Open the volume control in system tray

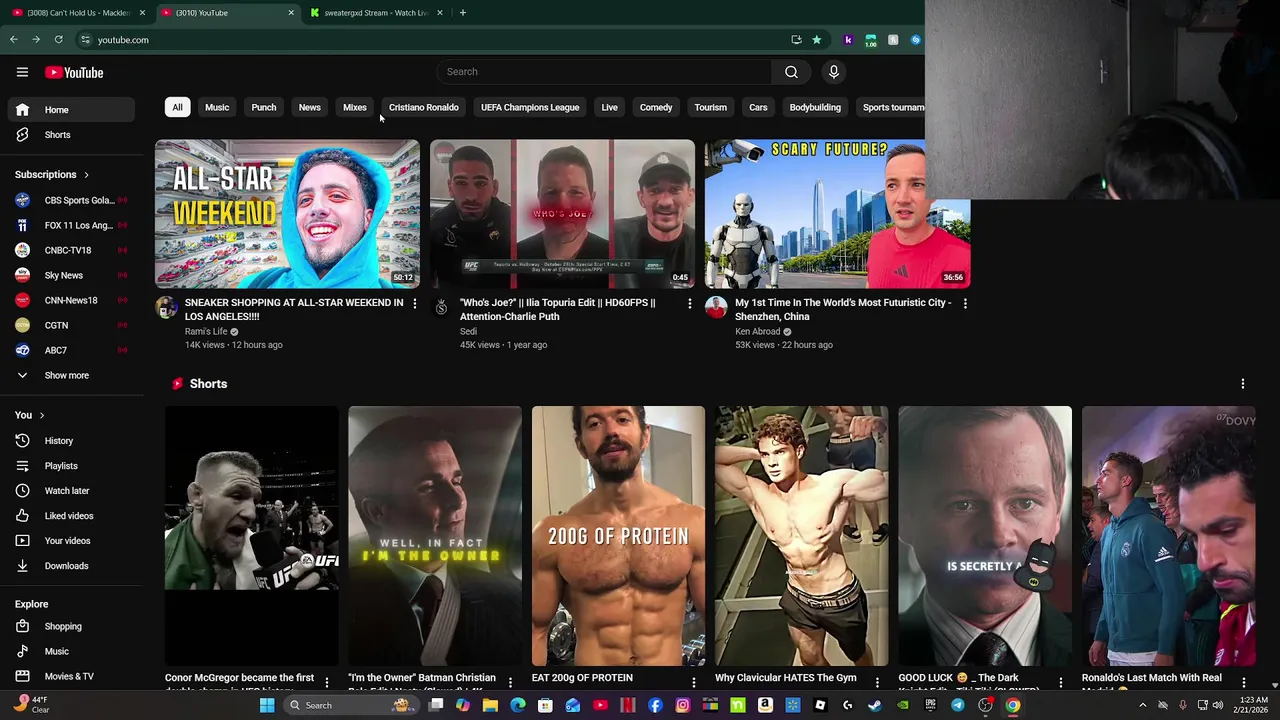[x=1217, y=705]
